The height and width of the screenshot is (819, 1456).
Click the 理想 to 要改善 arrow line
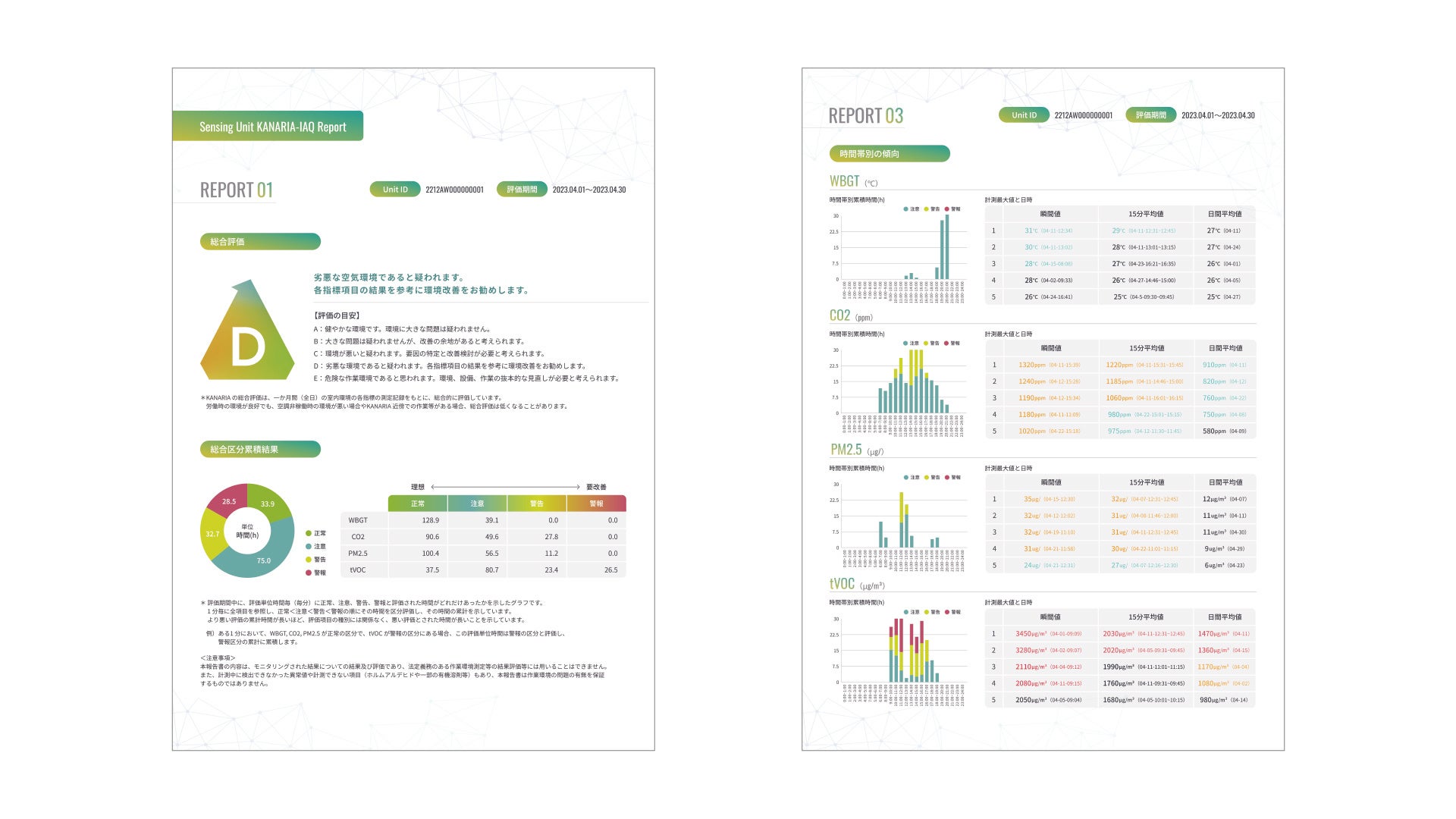505,487
